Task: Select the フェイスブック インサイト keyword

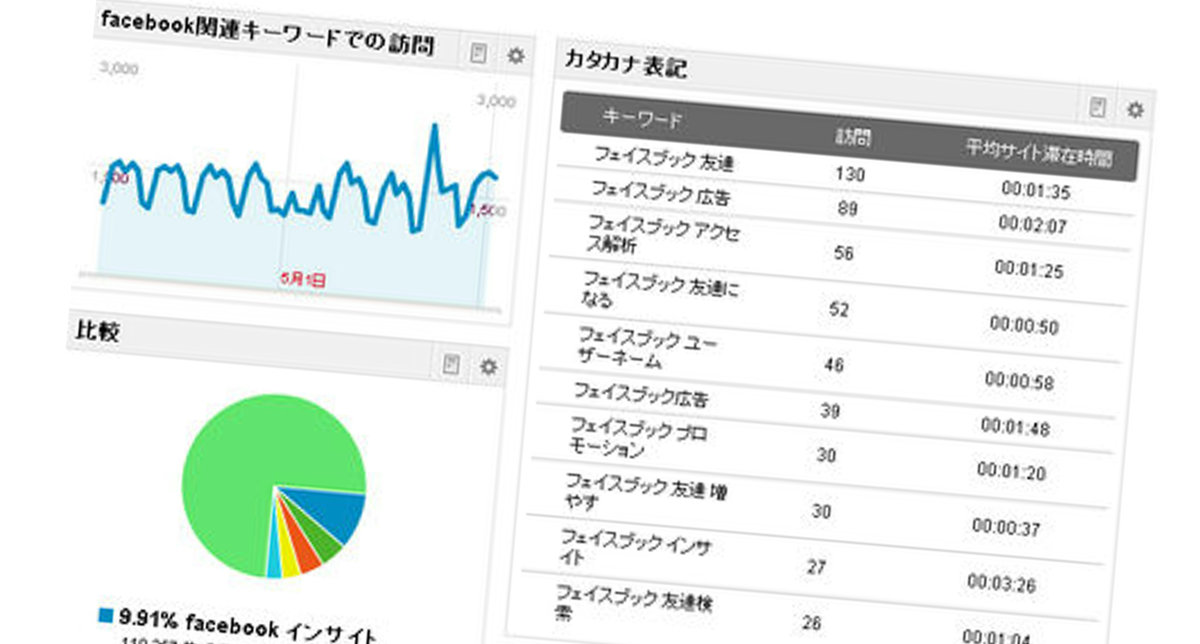Action: (x=636, y=548)
